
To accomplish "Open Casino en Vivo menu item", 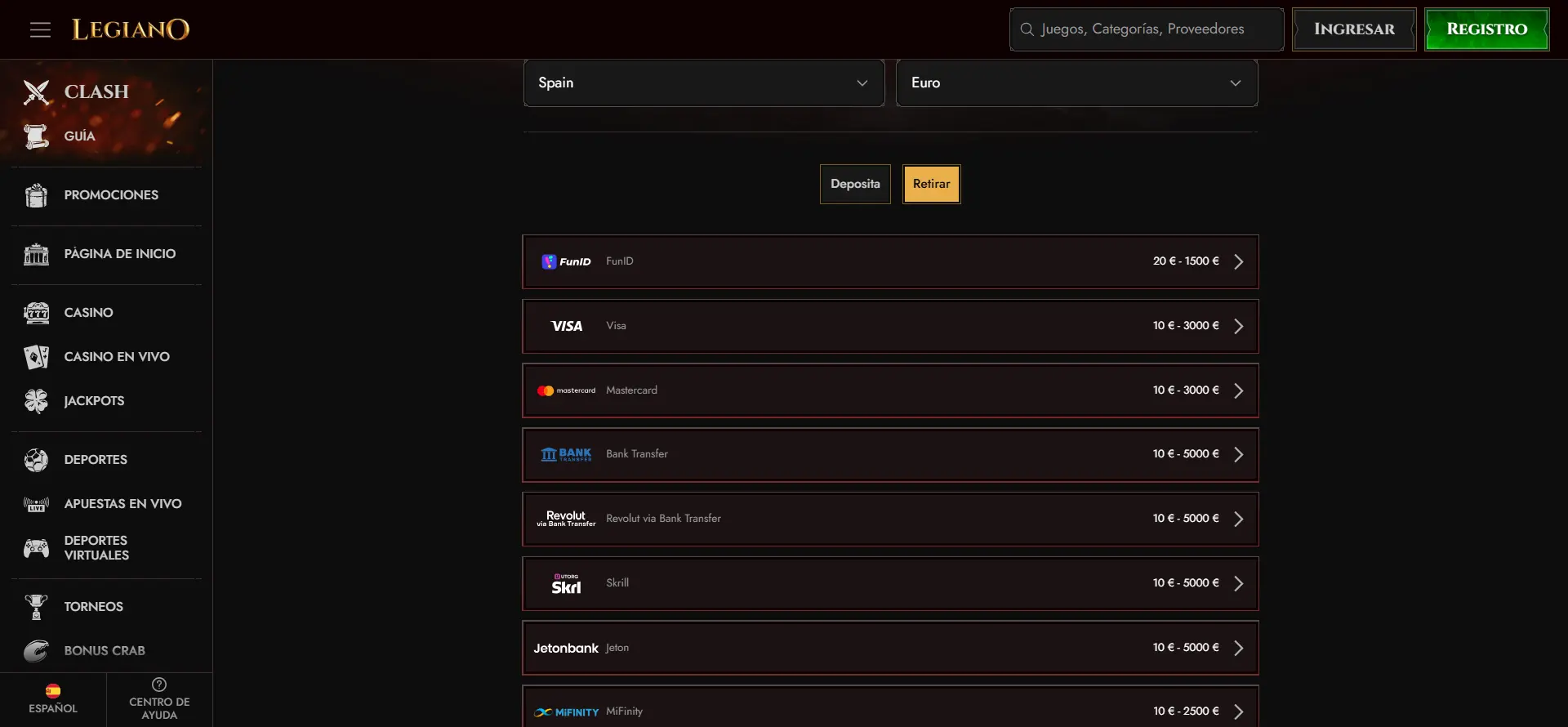I will click(117, 357).
